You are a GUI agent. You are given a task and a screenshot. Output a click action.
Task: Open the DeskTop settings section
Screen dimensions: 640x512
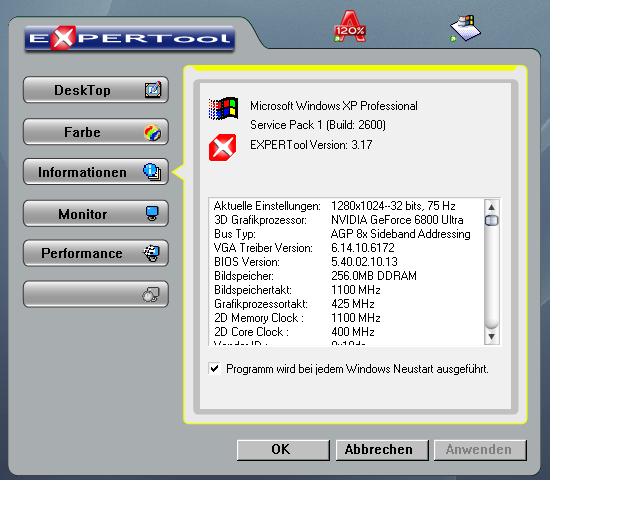pos(96,90)
